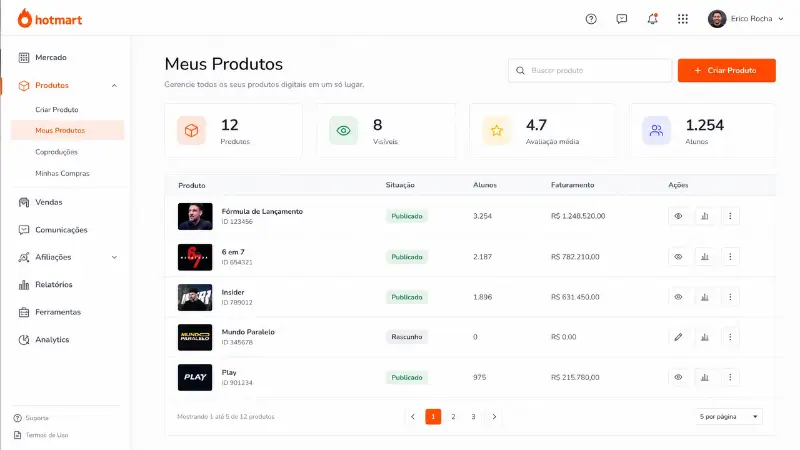Open statistics chart for Mundo Paralelo
This screenshot has height=450, width=800.
tap(705, 337)
